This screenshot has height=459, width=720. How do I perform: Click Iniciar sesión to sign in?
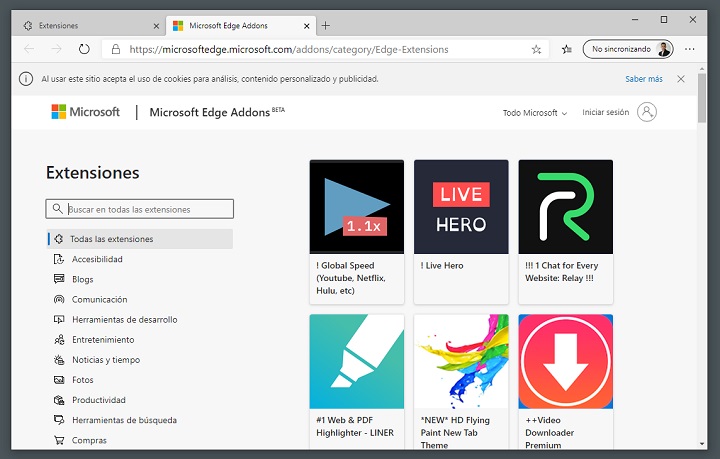[x=605, y=112]
